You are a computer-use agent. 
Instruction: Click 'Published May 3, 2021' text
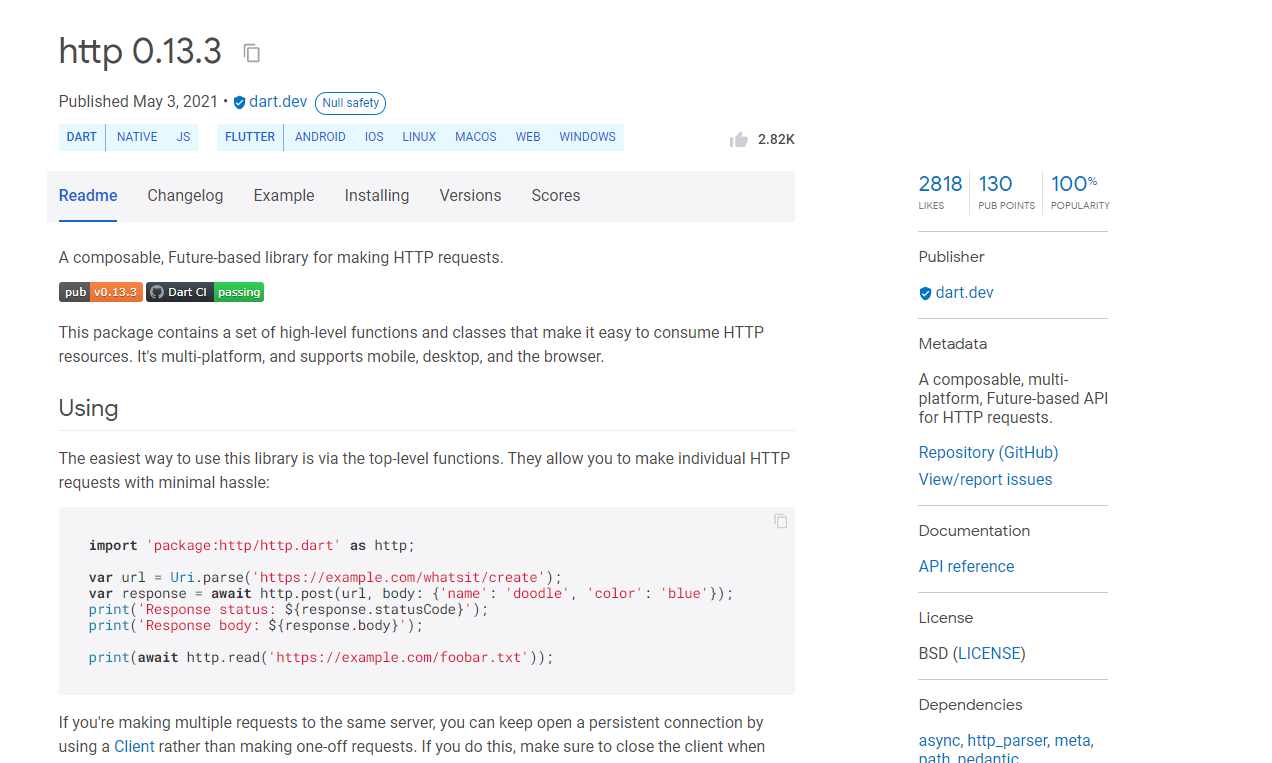click(138, 102)
